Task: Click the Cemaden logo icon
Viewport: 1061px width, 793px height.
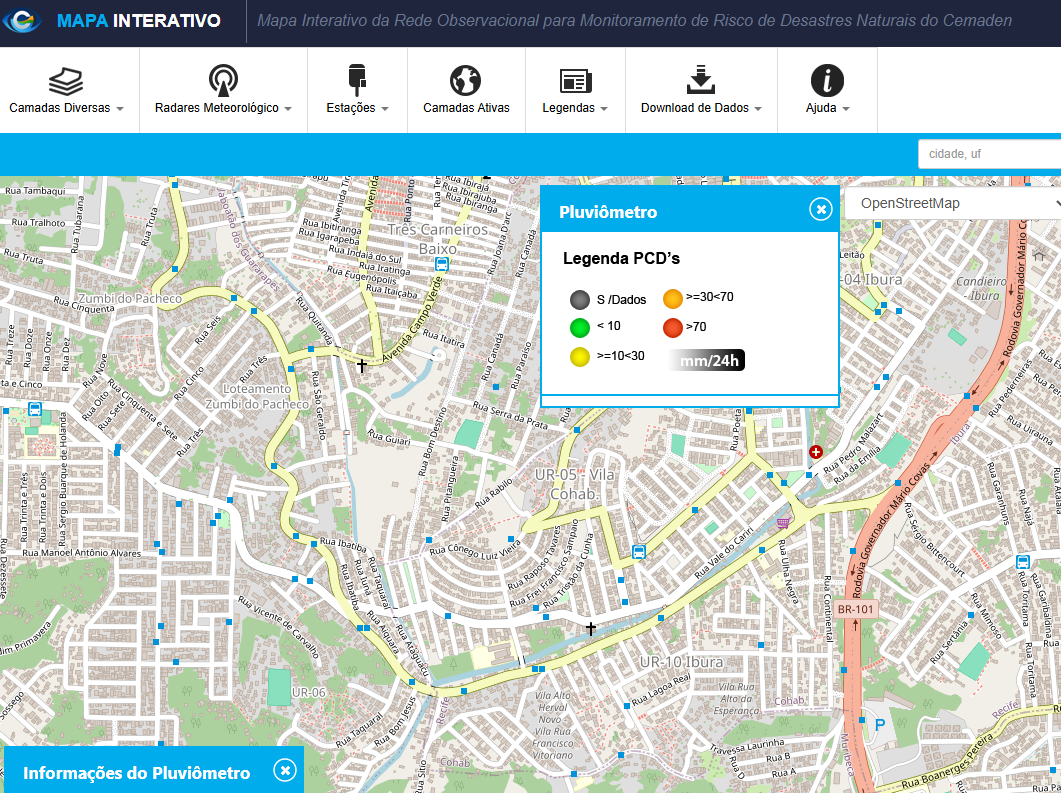Action: [x=22, y=20]
